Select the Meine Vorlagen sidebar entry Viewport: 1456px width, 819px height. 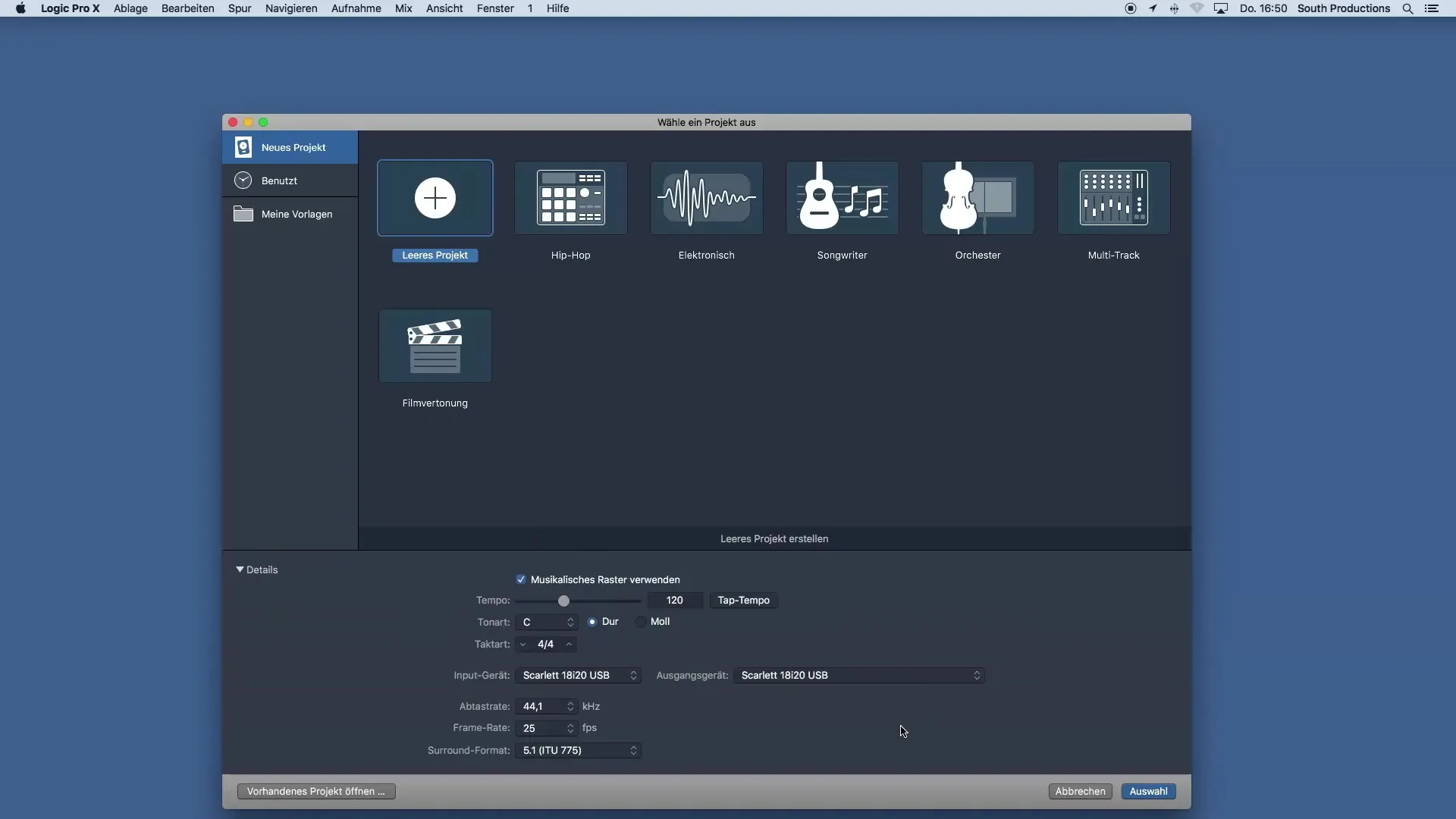click(x=290, y=214)
